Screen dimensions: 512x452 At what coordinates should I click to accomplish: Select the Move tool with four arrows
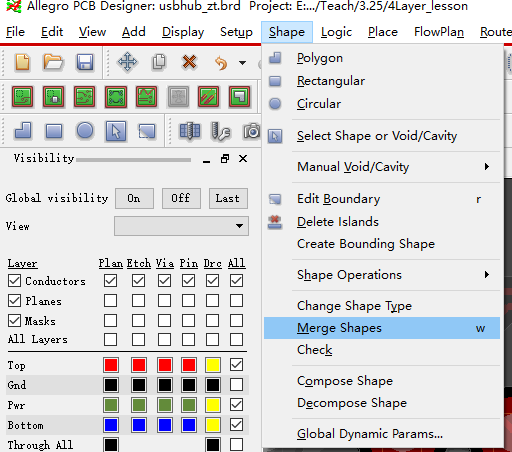[x=127, y=62]
